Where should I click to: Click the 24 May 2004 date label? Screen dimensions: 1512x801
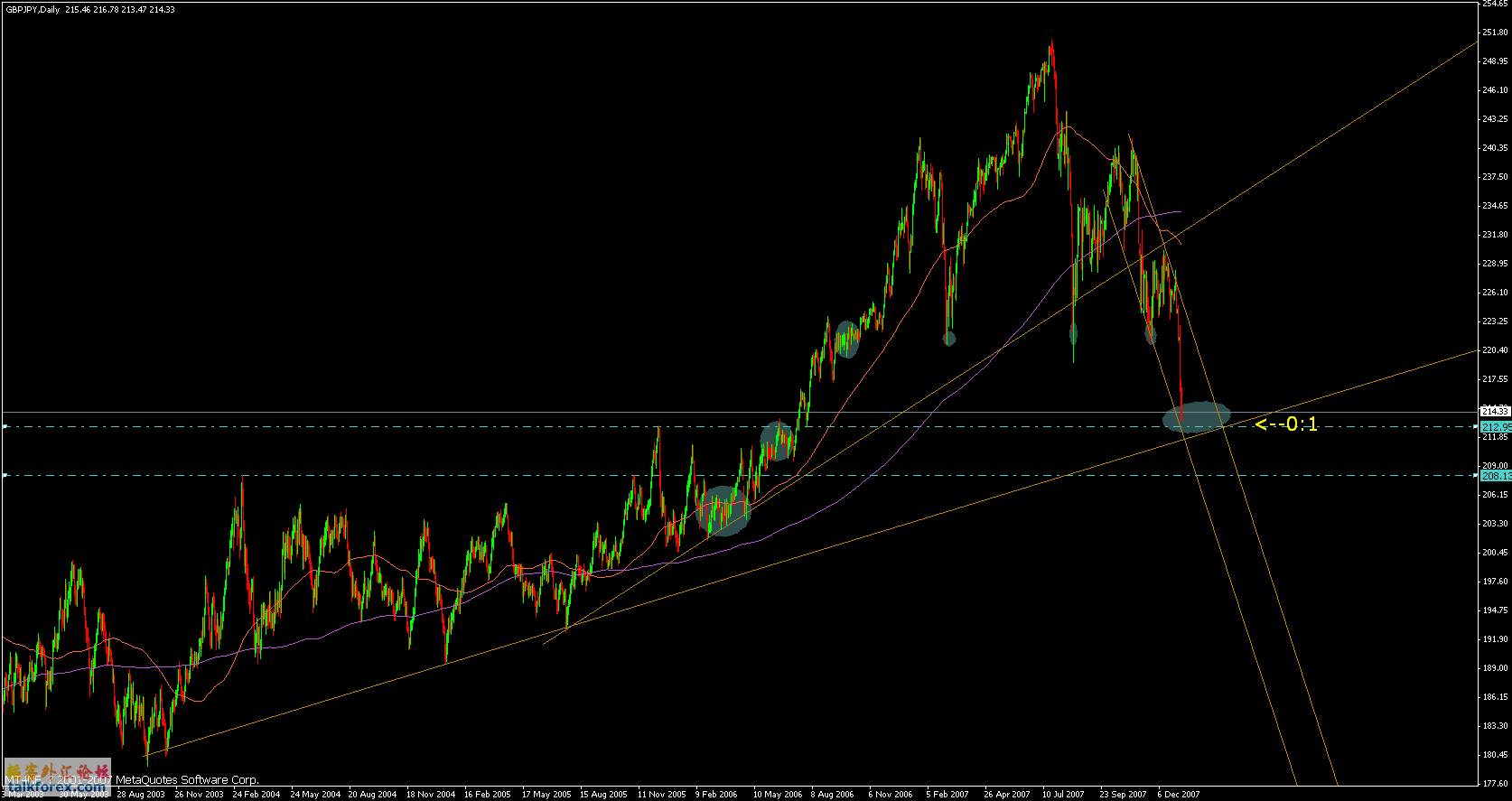tap(315, 795)
